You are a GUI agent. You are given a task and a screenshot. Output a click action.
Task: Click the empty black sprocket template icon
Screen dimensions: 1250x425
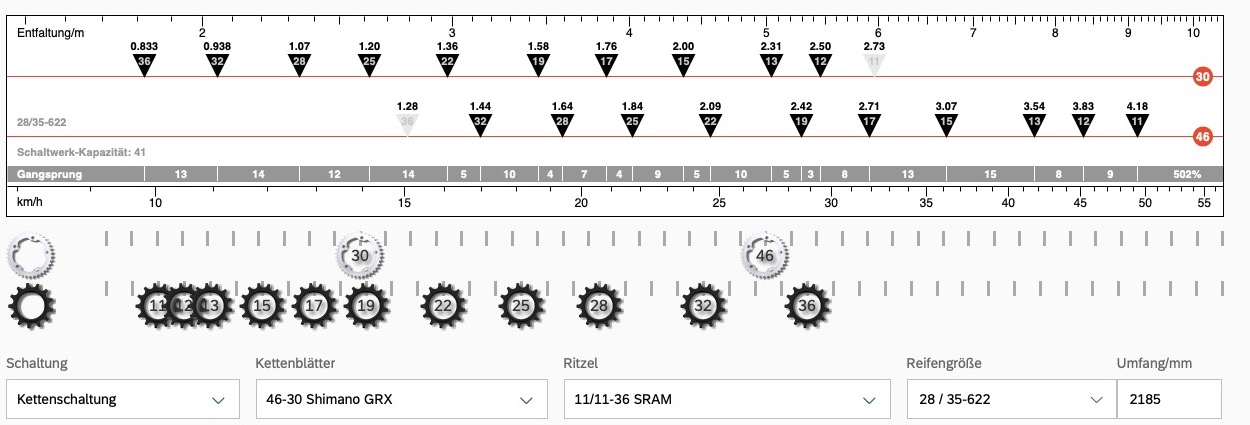(x=30, y=306)
